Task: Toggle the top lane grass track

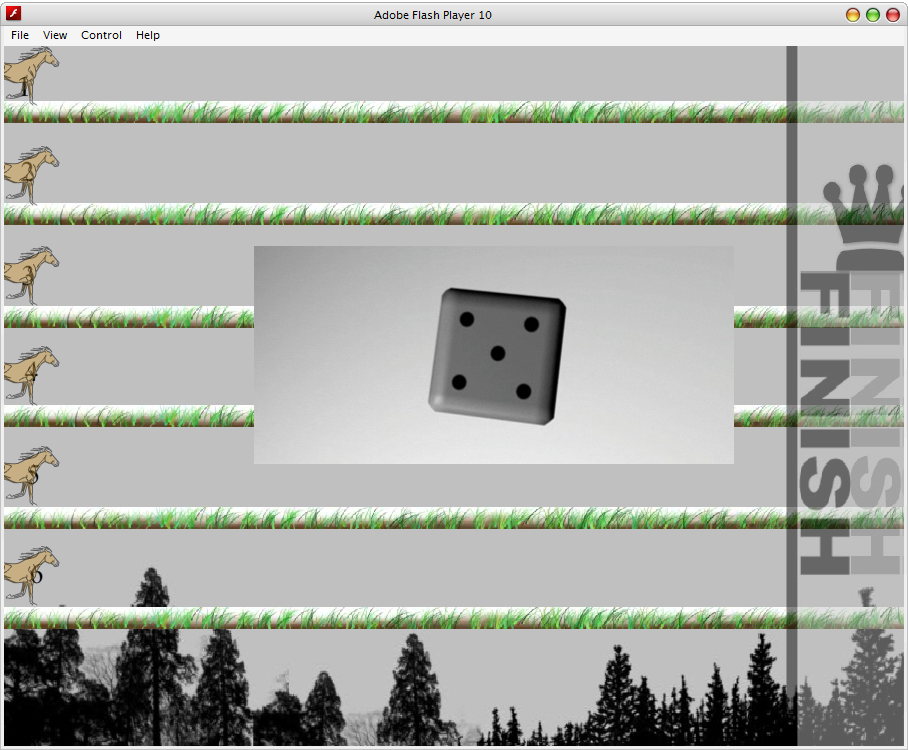Action: pos(400,113)
